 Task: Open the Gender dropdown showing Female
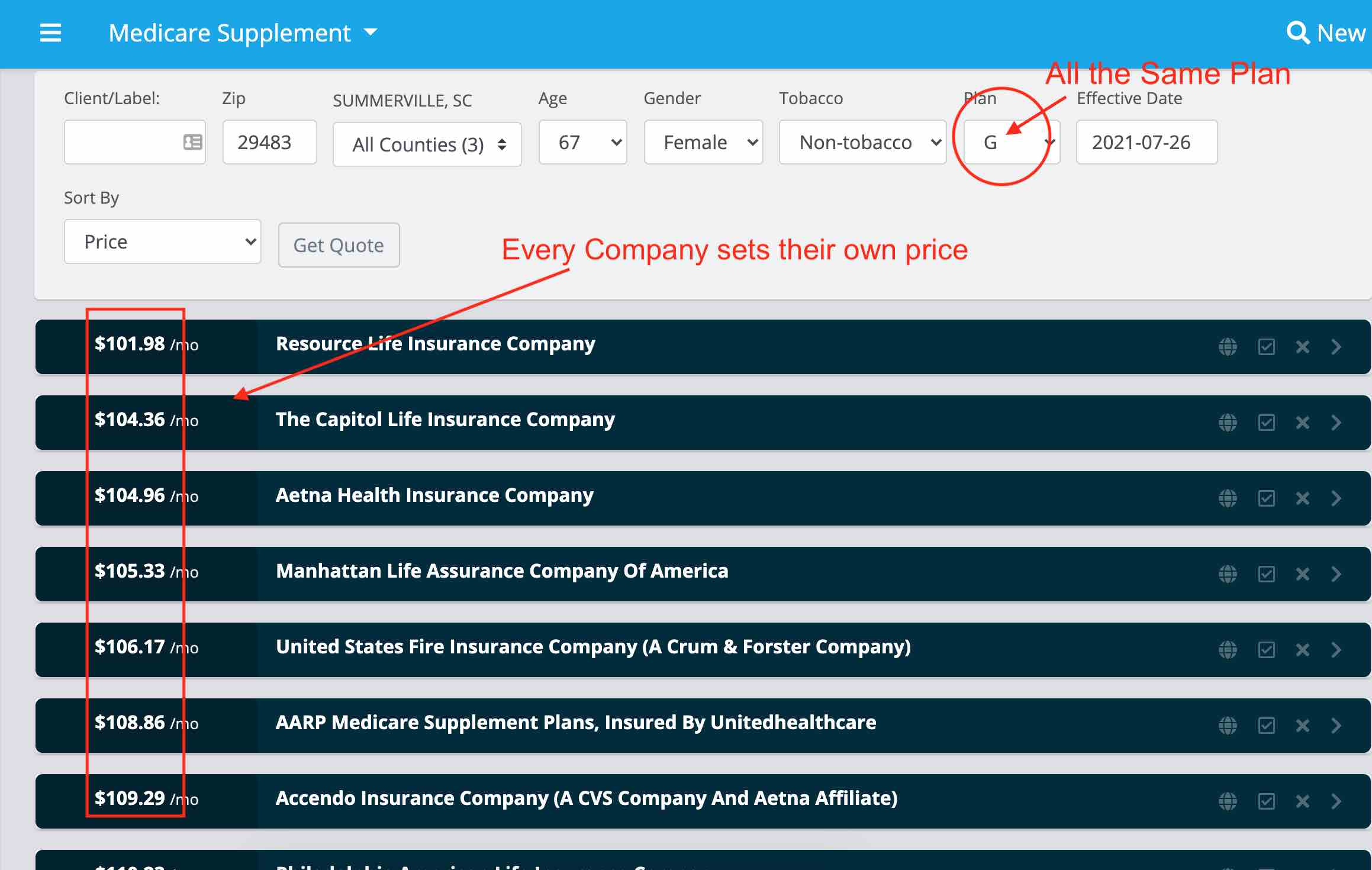[x=703, y=142]
